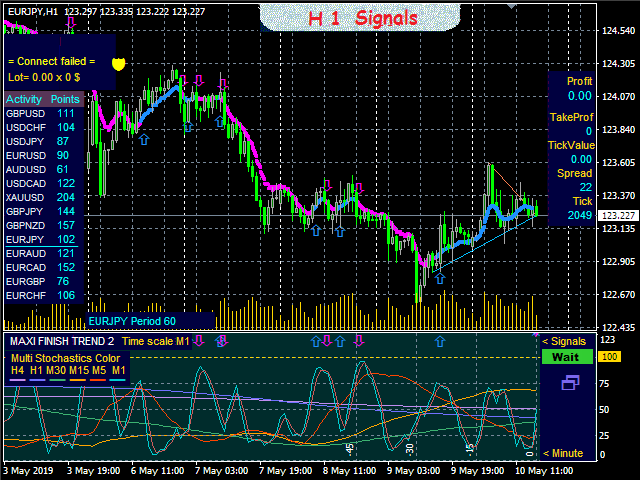Click the Activity column header
The image size is (640, 480).
pos(24,99)
